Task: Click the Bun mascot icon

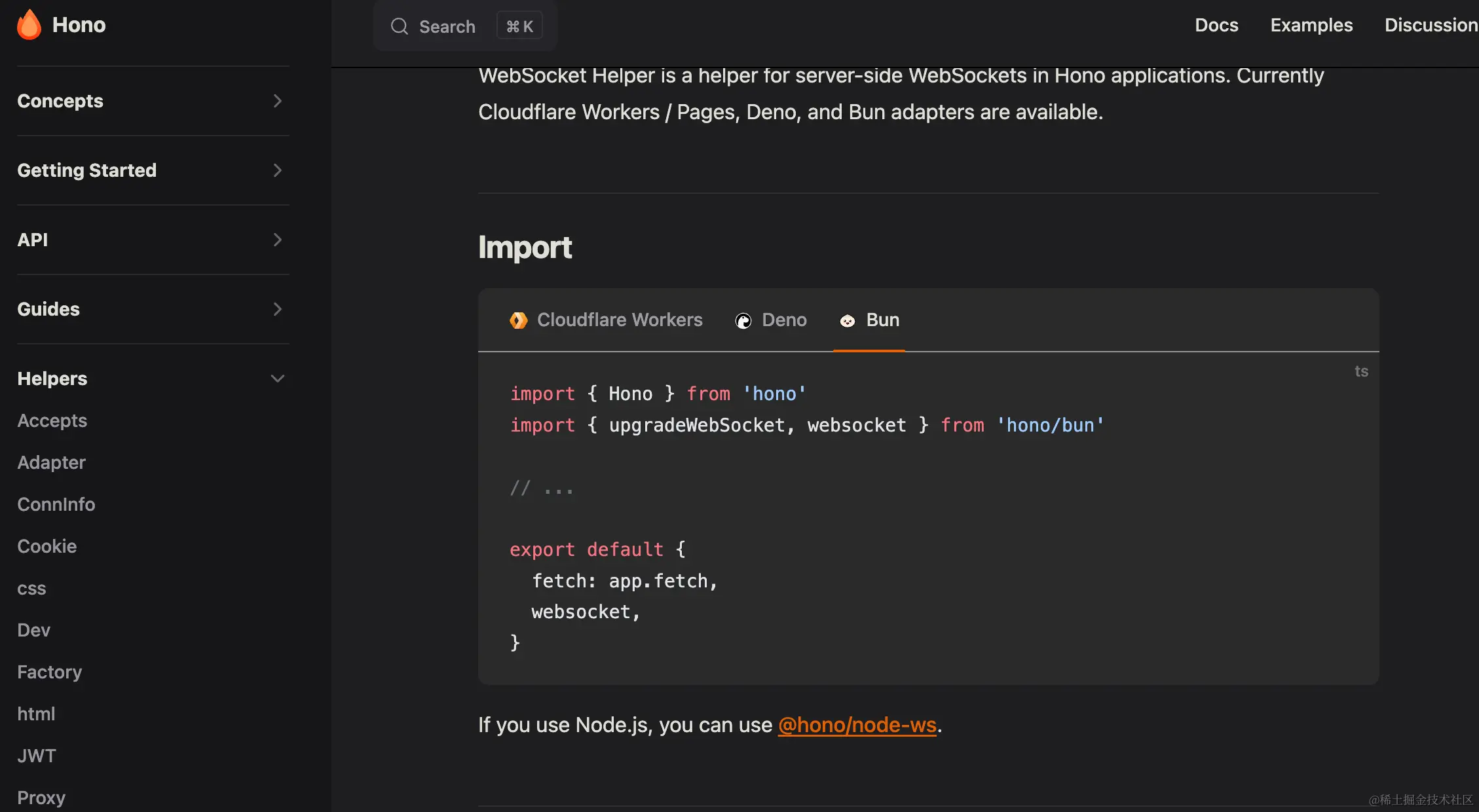Action: [848, 321]
